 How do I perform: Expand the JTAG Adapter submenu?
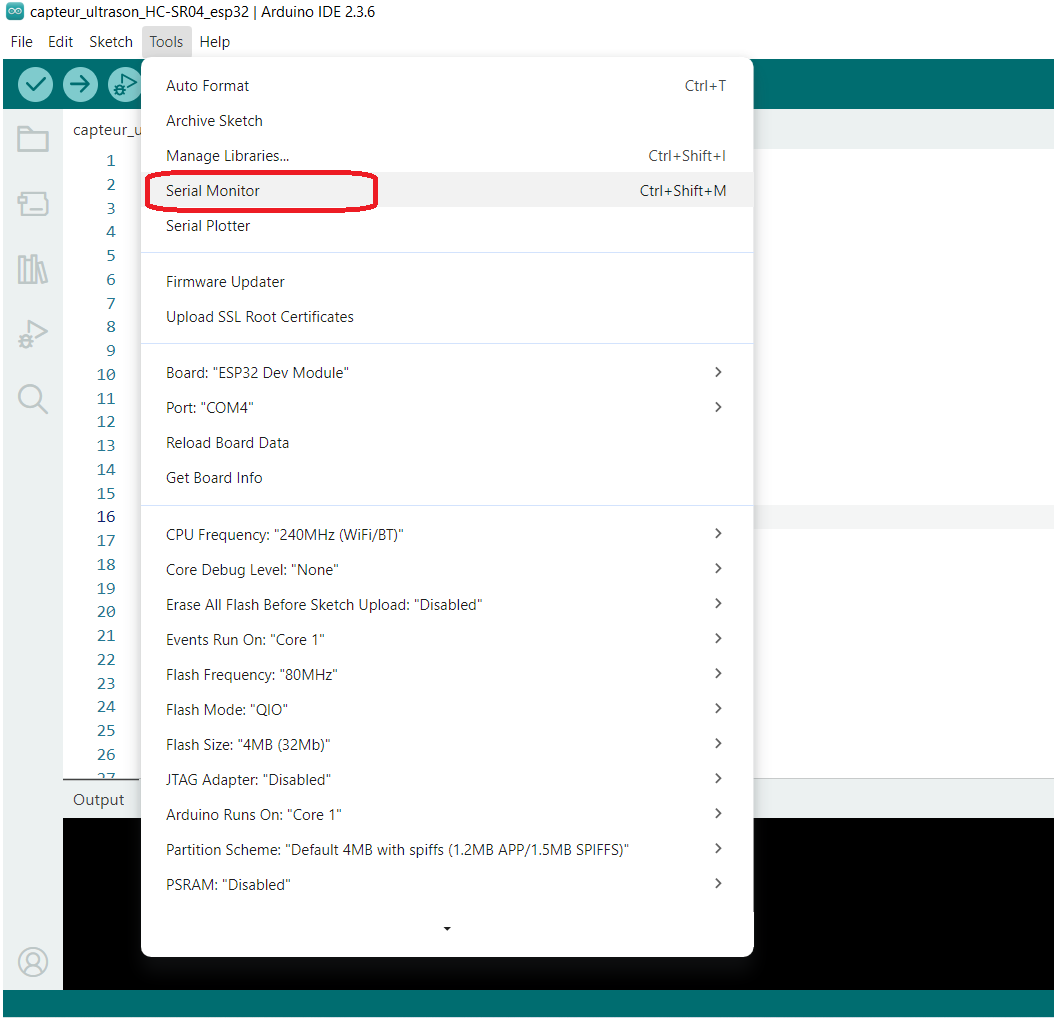point(447,779)
